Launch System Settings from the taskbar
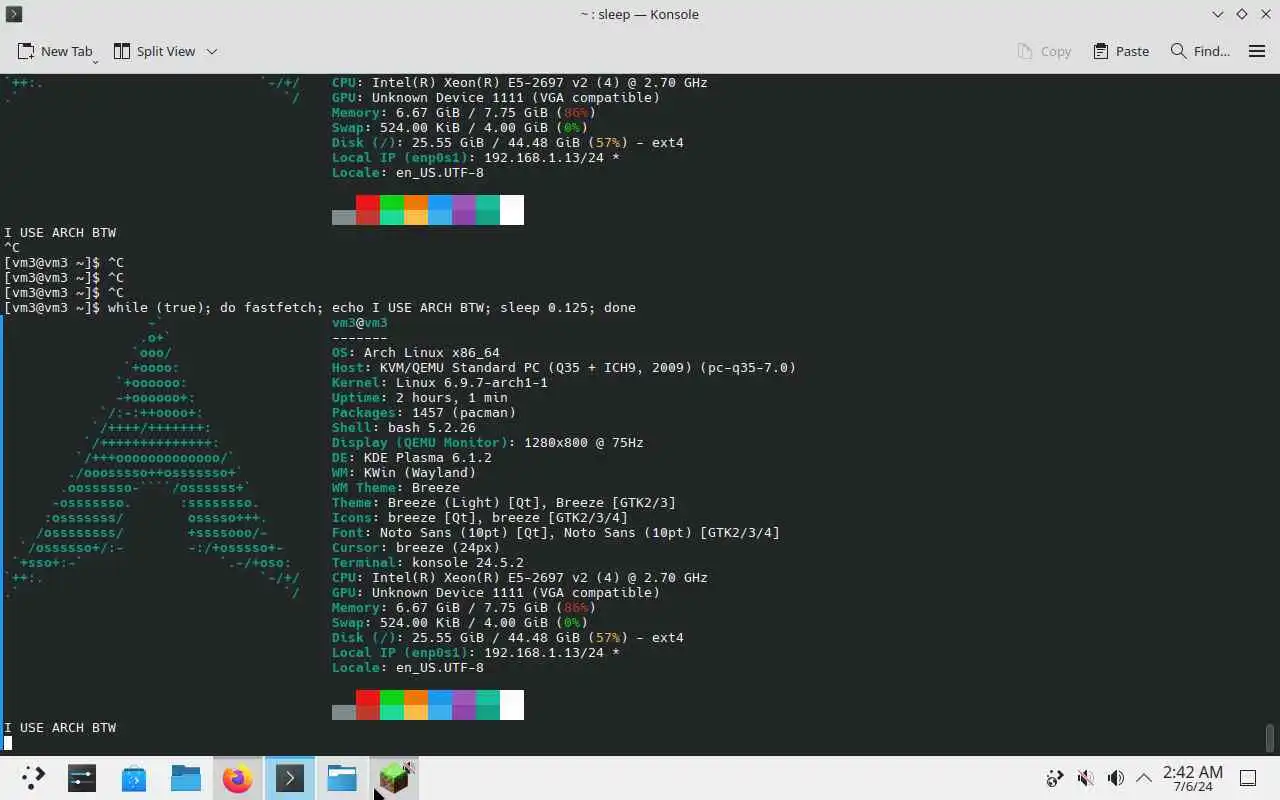Viewport: 1280px width, 800px height. [82, 778]
